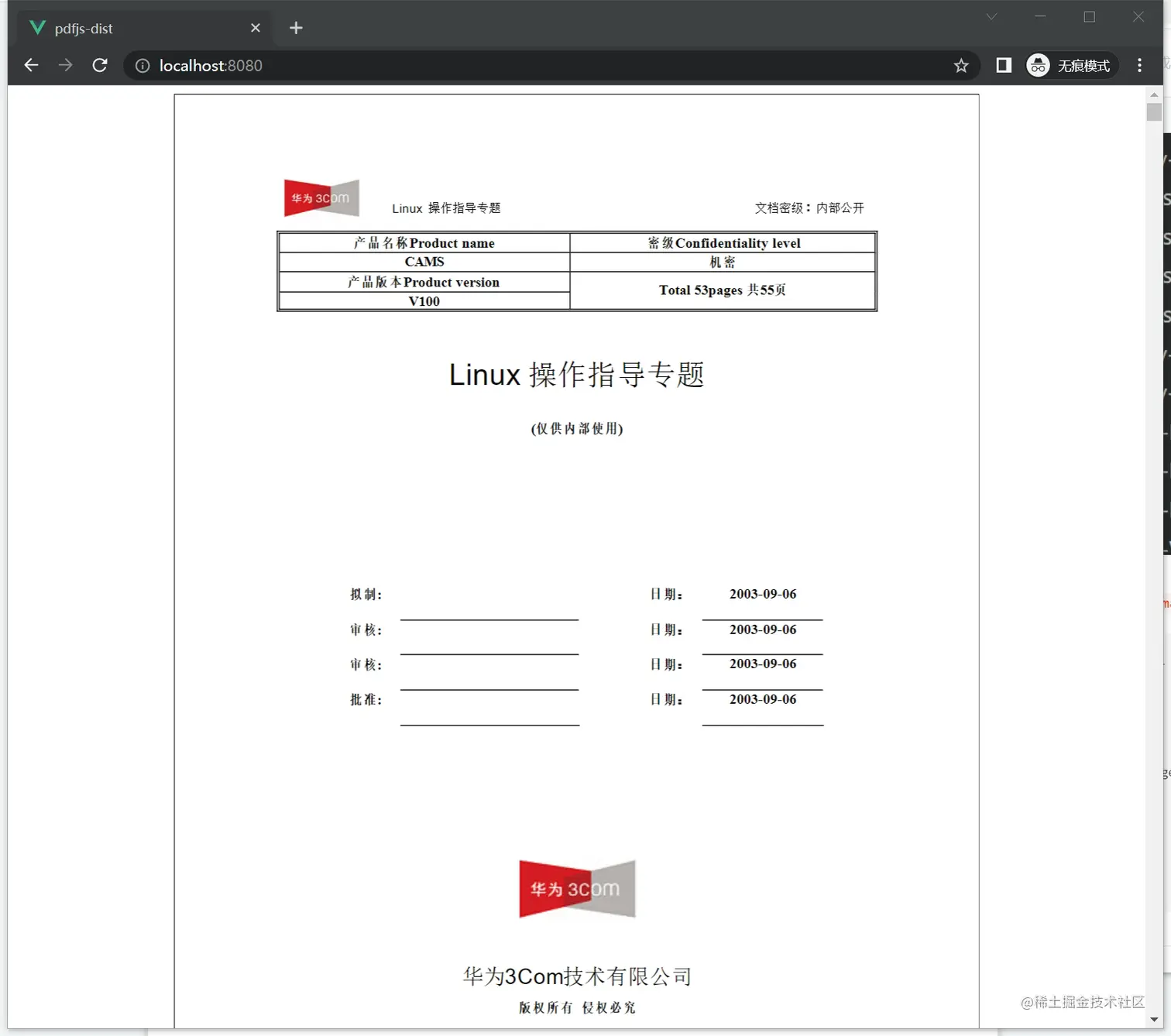This screenshot has height=1036, width=1171.
Task: Click the 华为 3Com logo in page header
Action: [x=321, y=197]
